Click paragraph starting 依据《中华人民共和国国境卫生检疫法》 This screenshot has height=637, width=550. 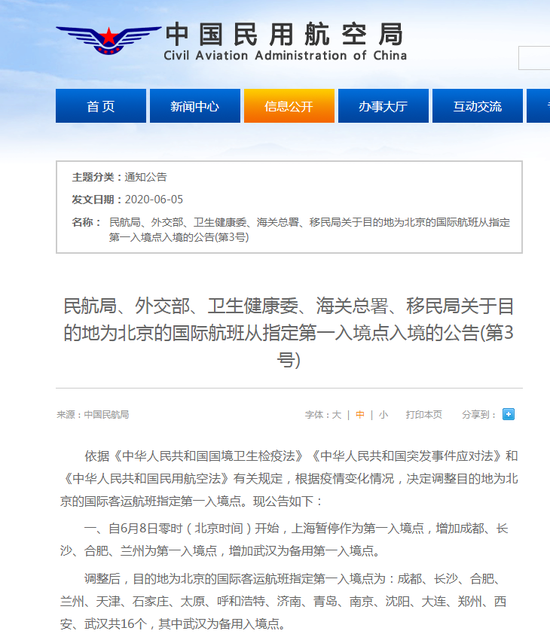pos(289,479)
